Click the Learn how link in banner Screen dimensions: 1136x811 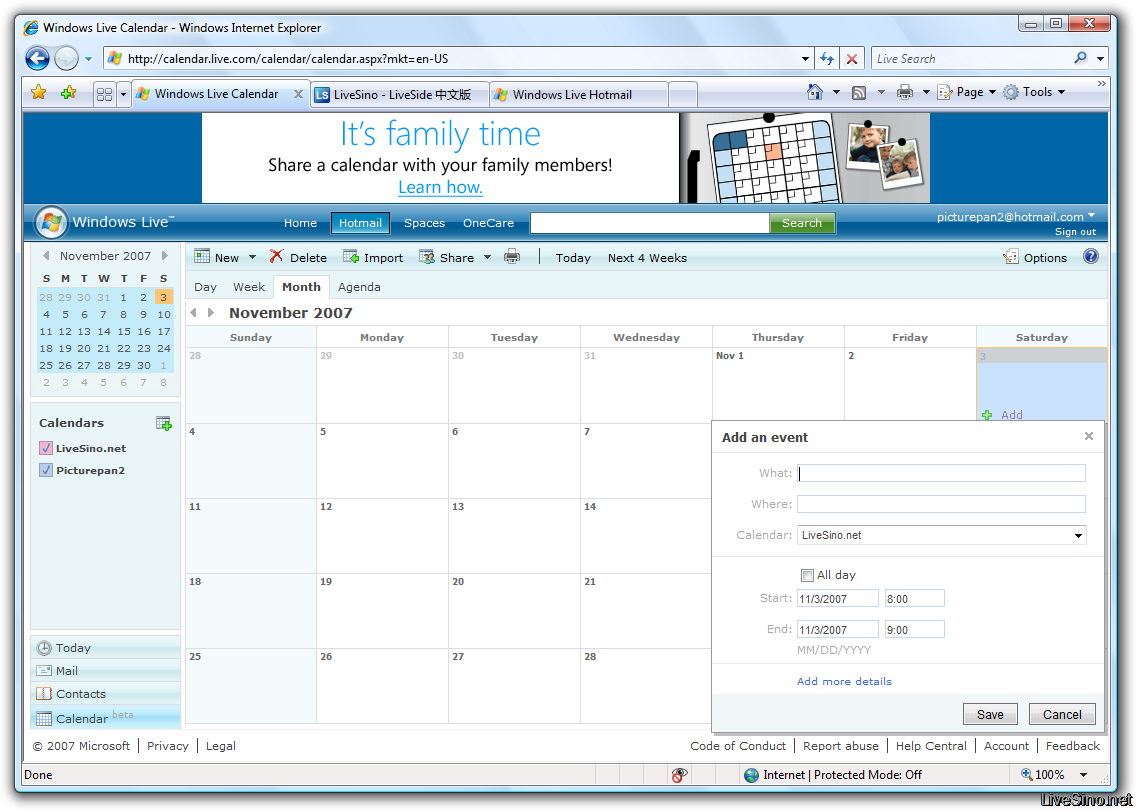coord(440,187)
